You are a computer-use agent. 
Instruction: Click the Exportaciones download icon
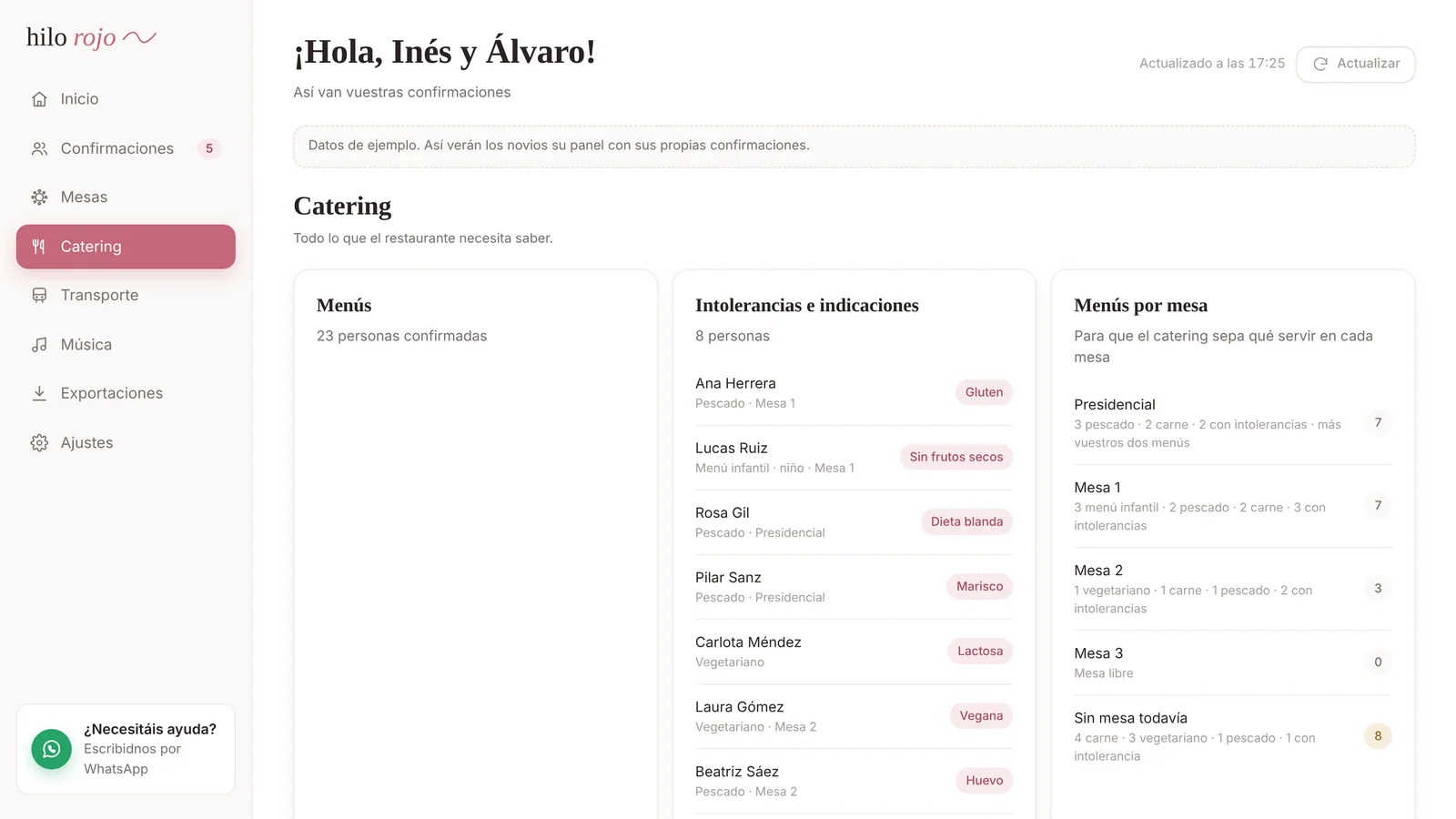coord(39,394)
